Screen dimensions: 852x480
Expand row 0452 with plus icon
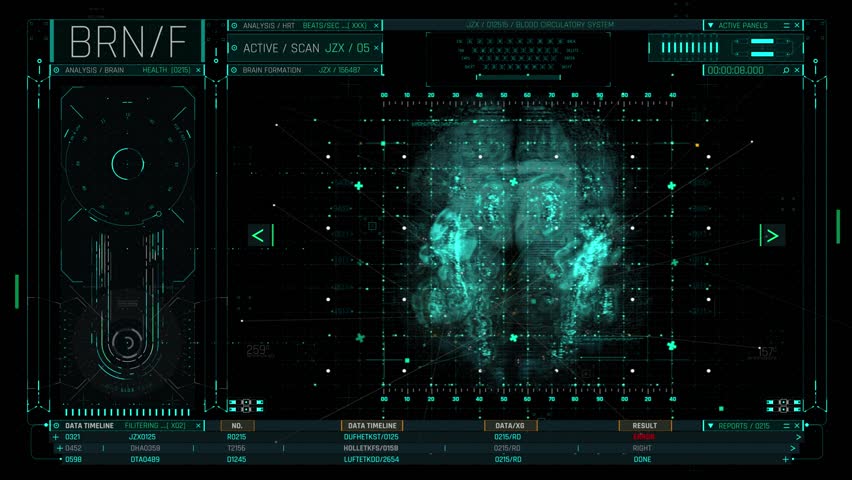coord(60,448)
